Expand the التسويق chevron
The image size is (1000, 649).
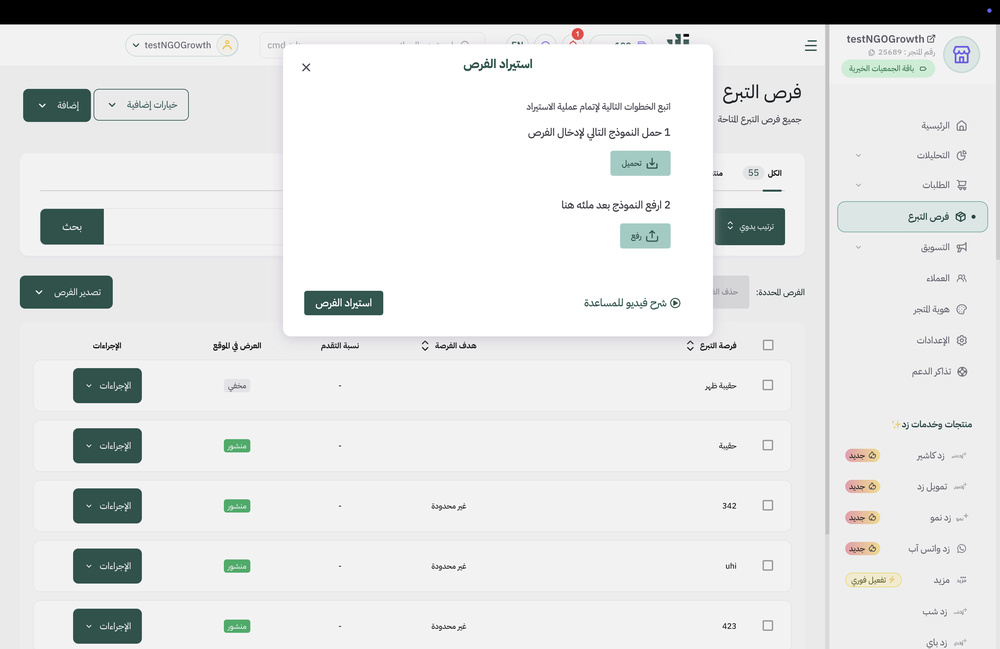pos(858,247)
